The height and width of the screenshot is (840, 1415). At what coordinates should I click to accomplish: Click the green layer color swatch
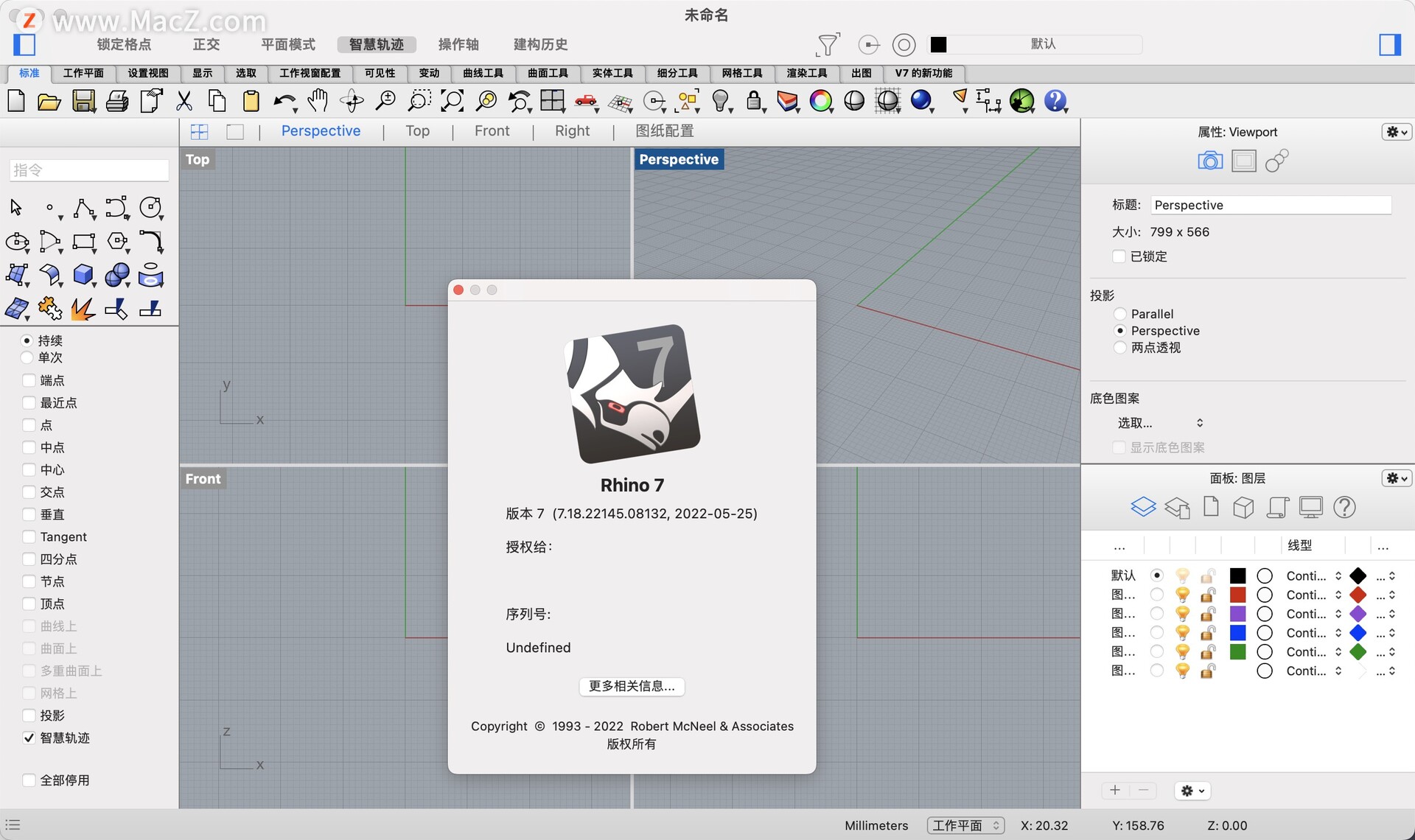coord(1238,652)
